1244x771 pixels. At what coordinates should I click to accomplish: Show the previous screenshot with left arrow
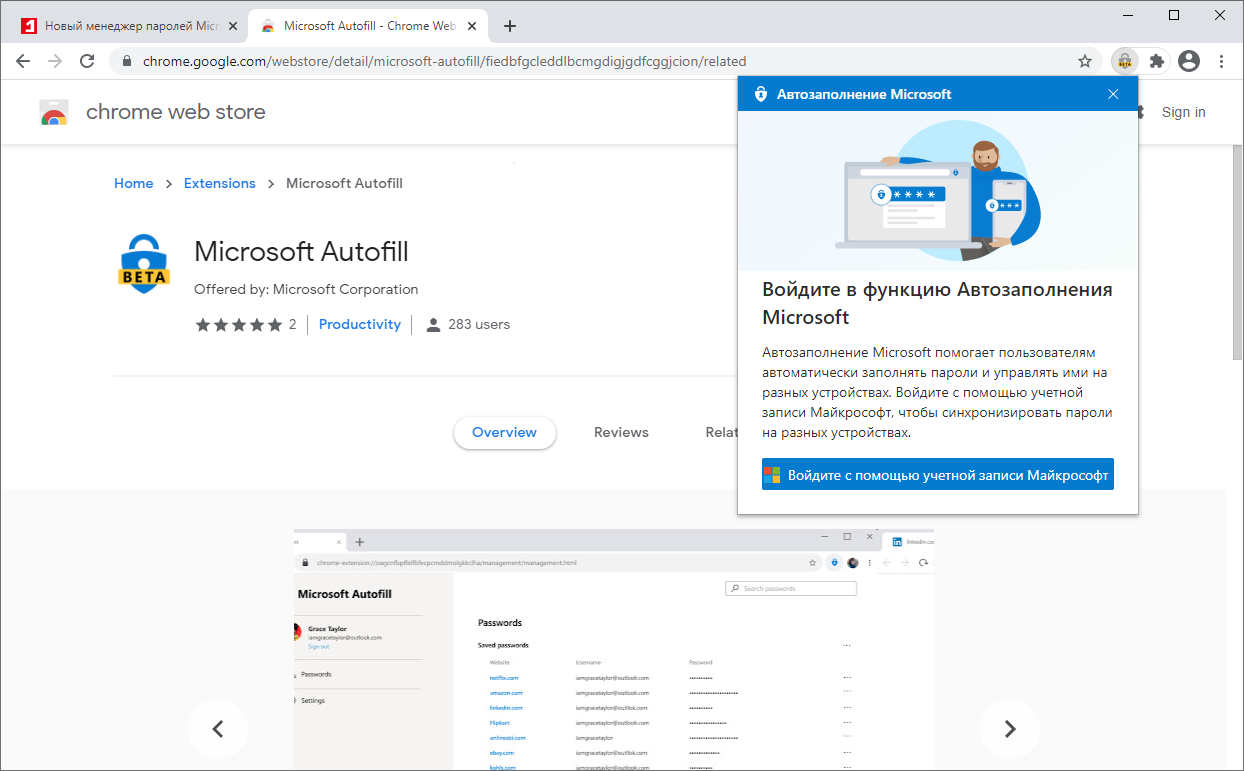click(218, 729)
